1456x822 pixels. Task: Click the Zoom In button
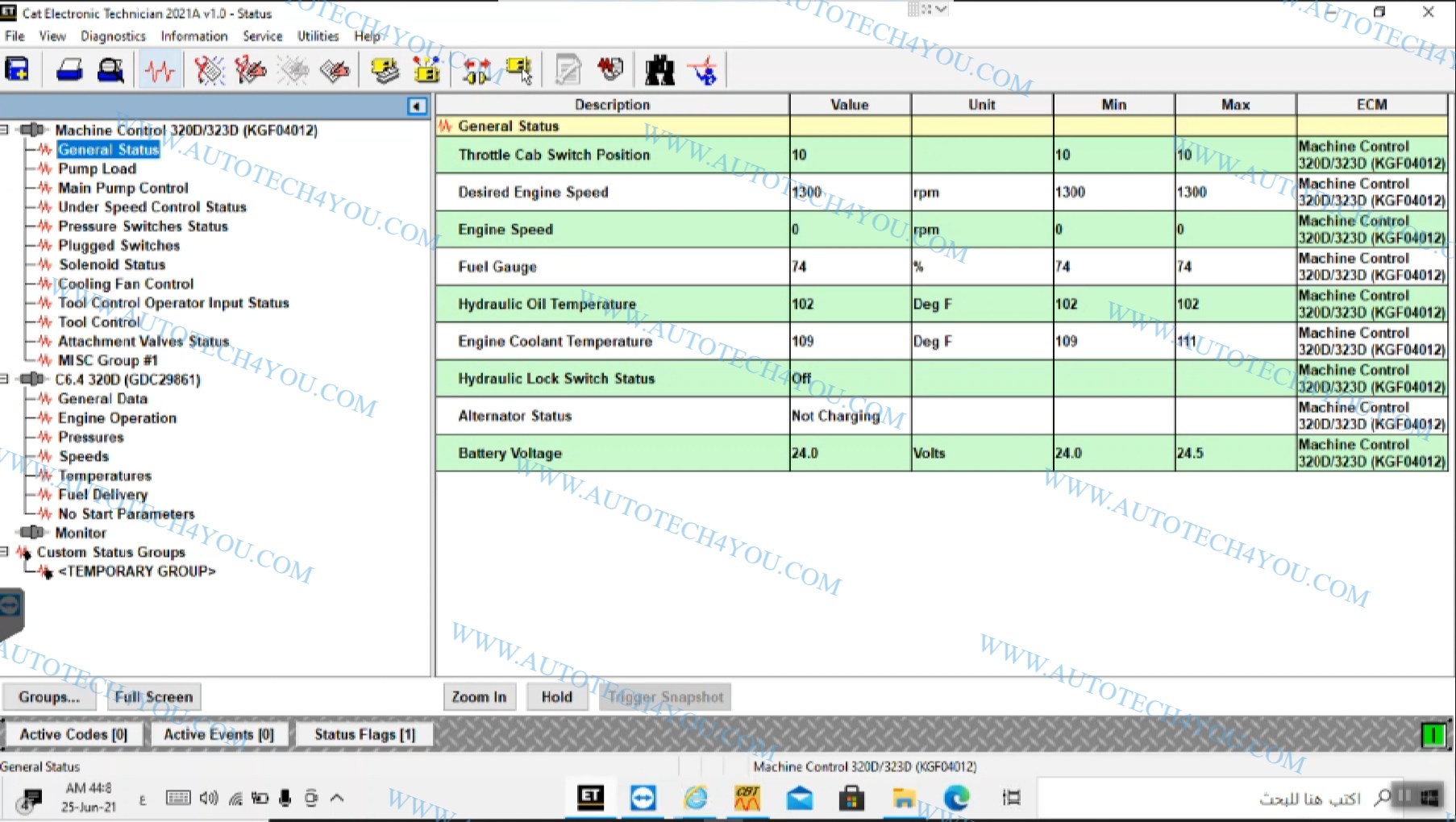click(x=479, y=697)
